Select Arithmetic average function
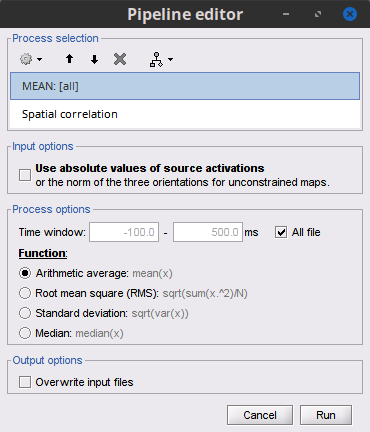This screenshot has height=432, width=370. coord(25,273)
